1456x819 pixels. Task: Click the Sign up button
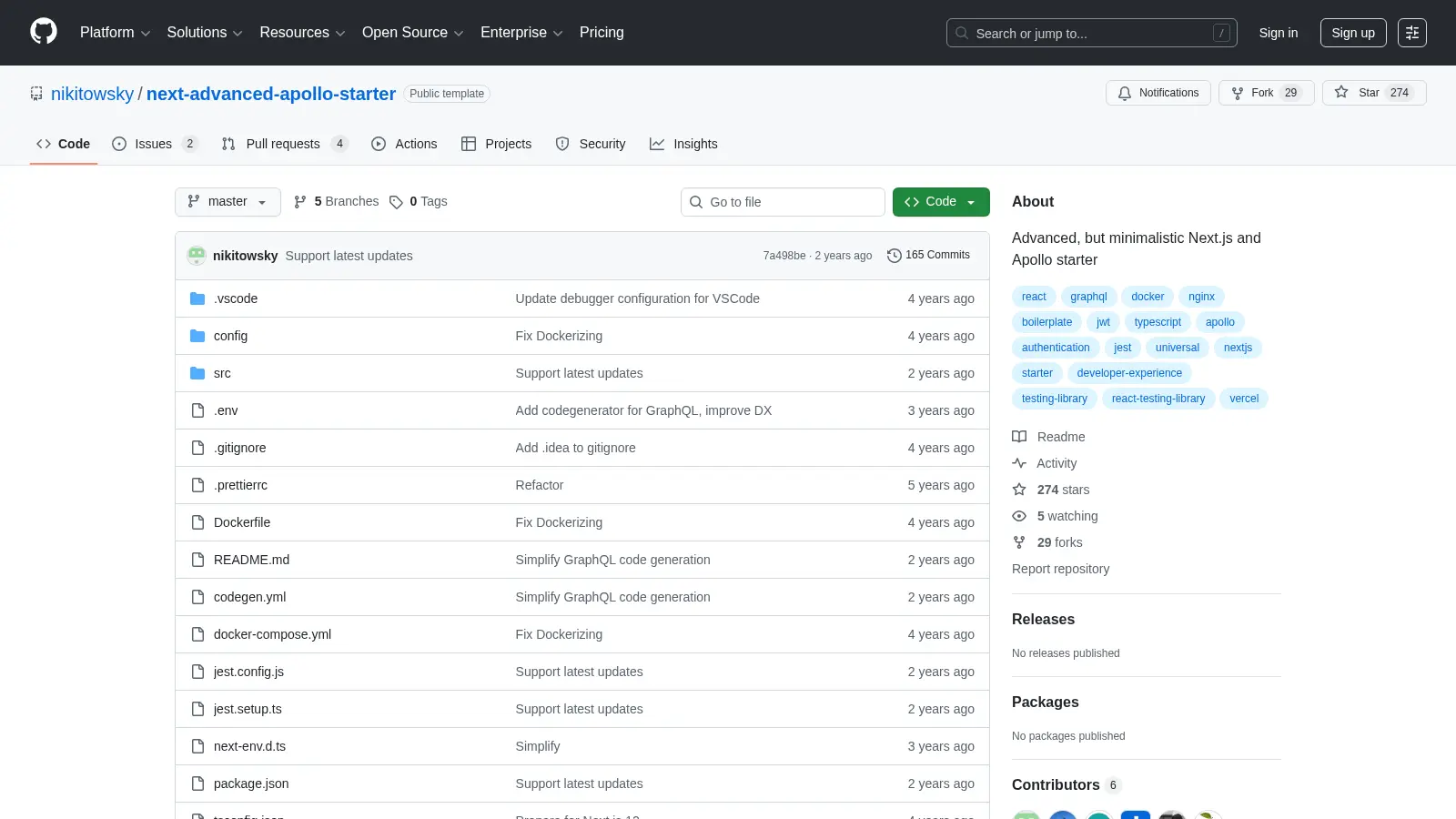click(1353, 33)
